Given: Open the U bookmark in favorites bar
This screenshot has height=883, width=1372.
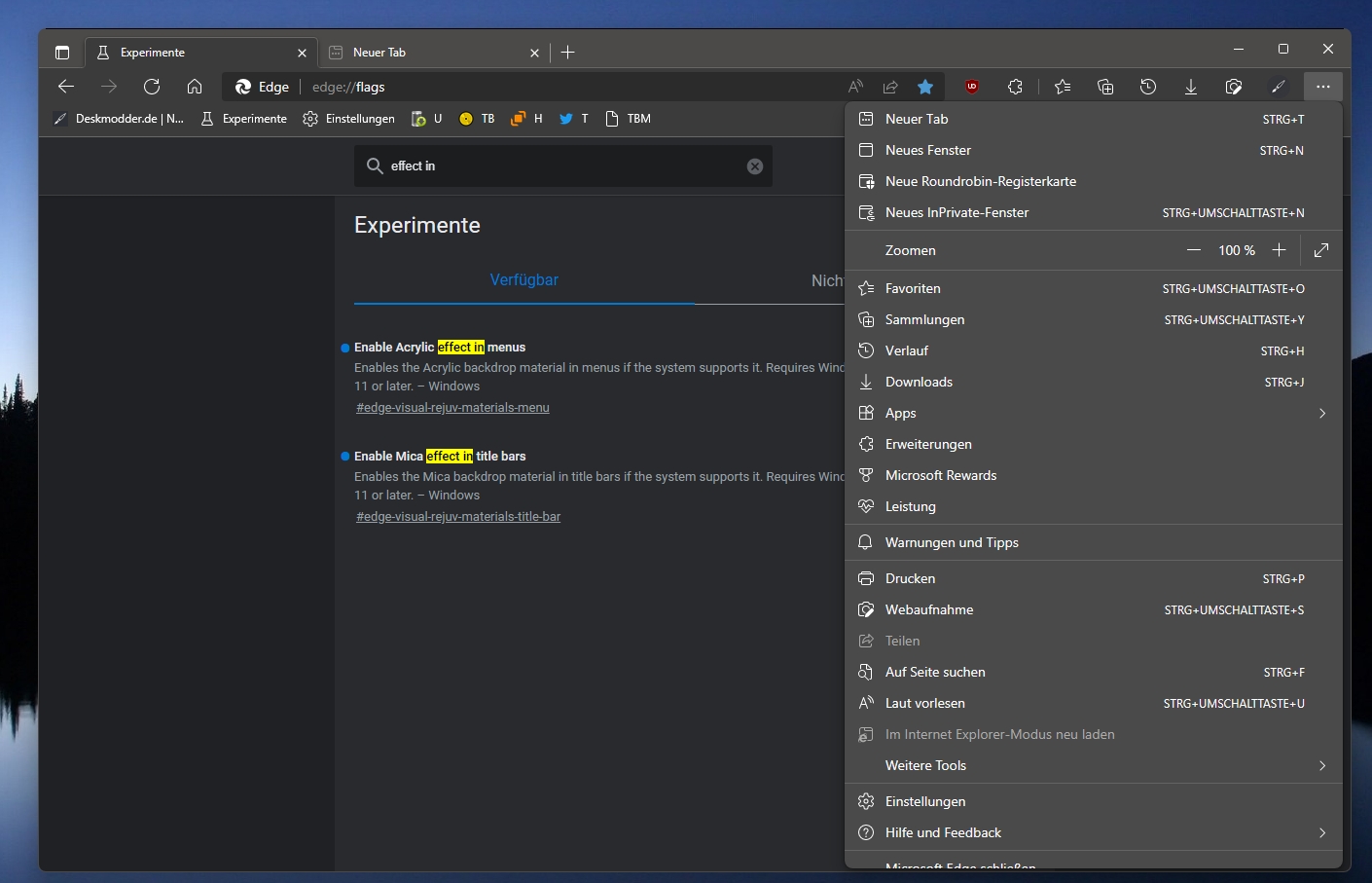Looking at the screenshot, I should tap(426, 119).
